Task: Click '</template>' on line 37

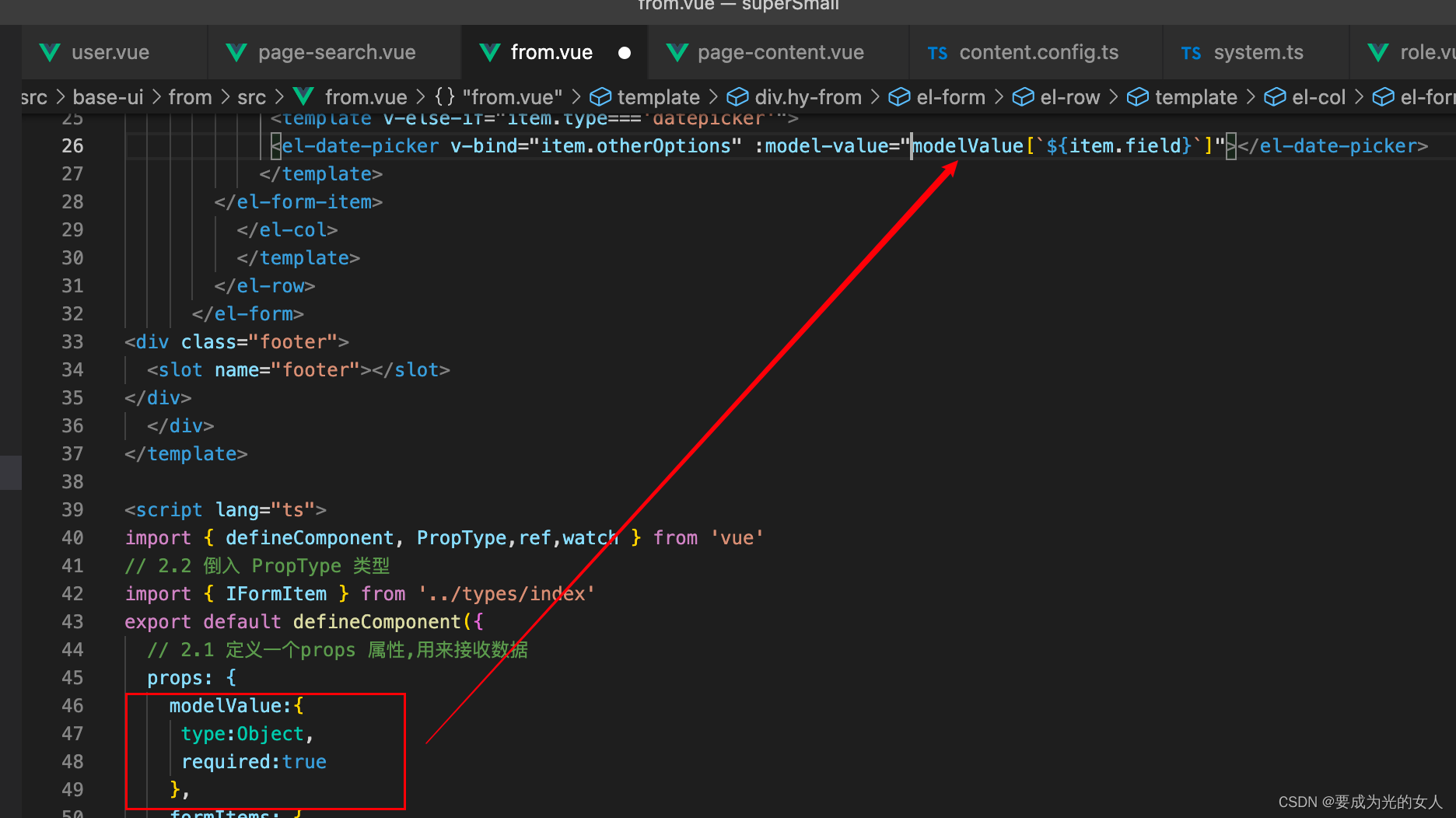Action: click(x=186, y=454)
